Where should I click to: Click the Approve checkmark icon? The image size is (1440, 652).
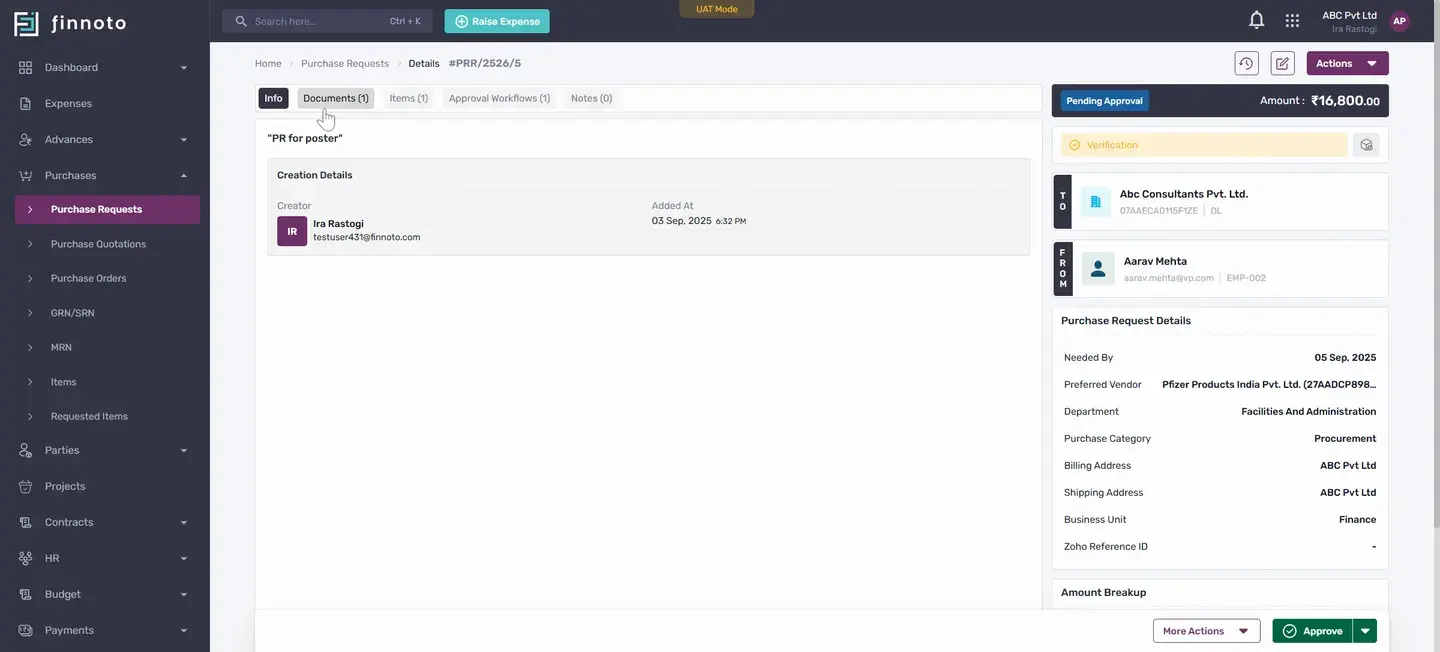tap(1290, 631)
